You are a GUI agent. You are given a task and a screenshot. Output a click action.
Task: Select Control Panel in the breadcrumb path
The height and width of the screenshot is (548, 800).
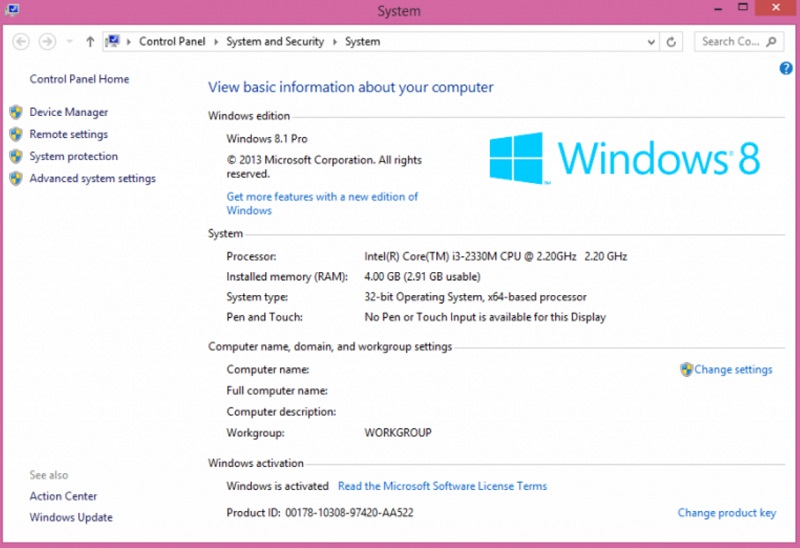173,42
